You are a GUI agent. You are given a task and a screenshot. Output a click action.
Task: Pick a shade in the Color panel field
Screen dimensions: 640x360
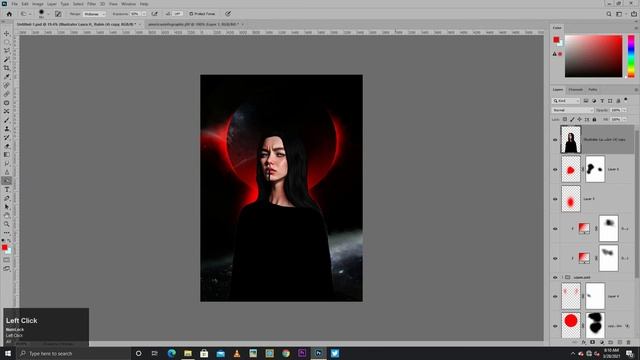[593, 56]
